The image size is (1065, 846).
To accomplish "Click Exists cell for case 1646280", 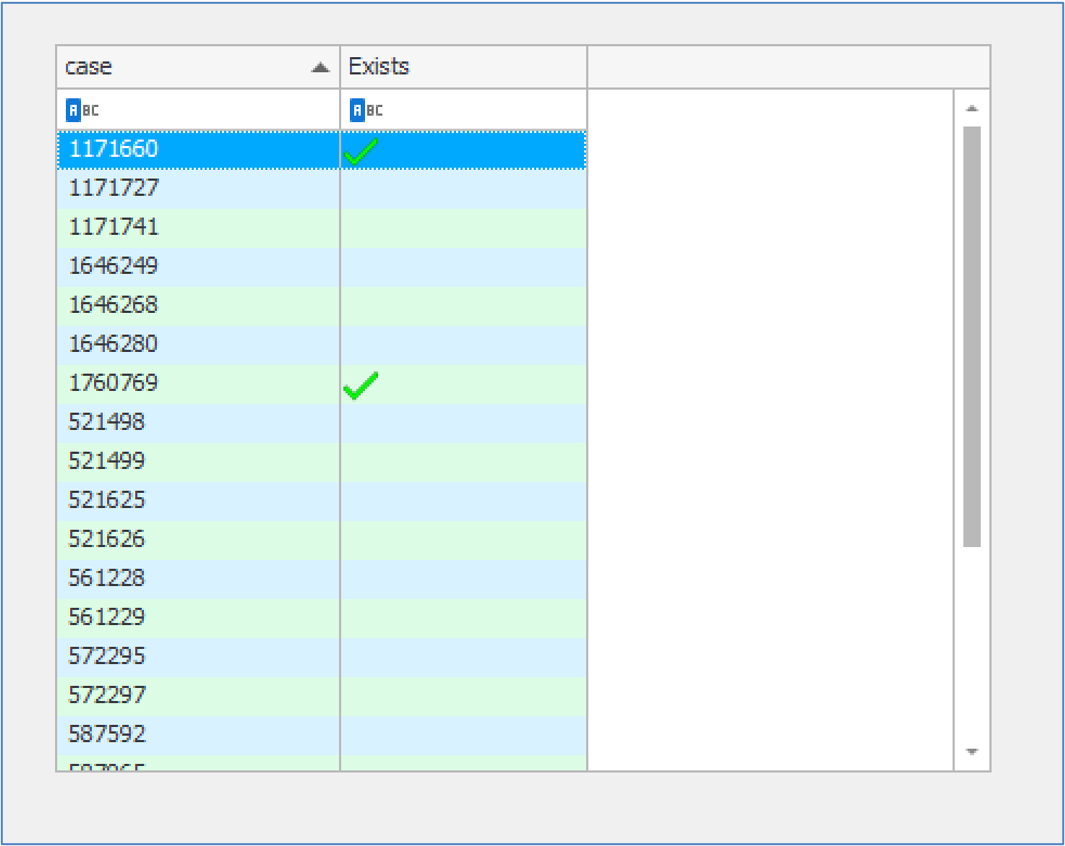I will [x=463, y=344].
